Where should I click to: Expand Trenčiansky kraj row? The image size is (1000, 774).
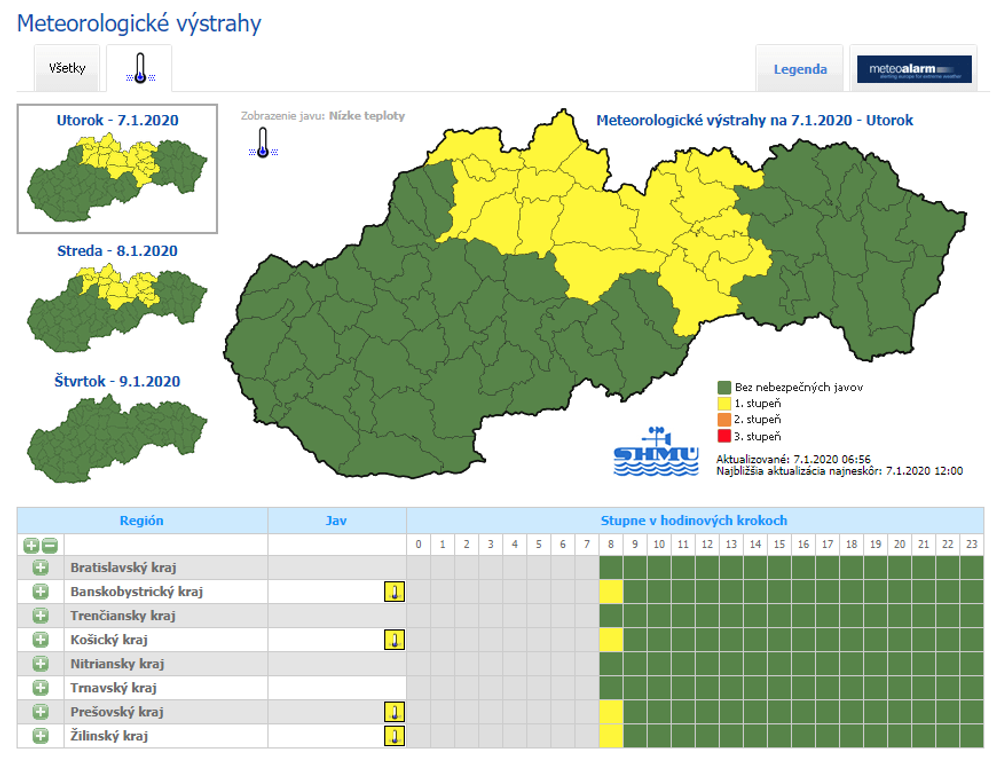click(x=41, y=616)
